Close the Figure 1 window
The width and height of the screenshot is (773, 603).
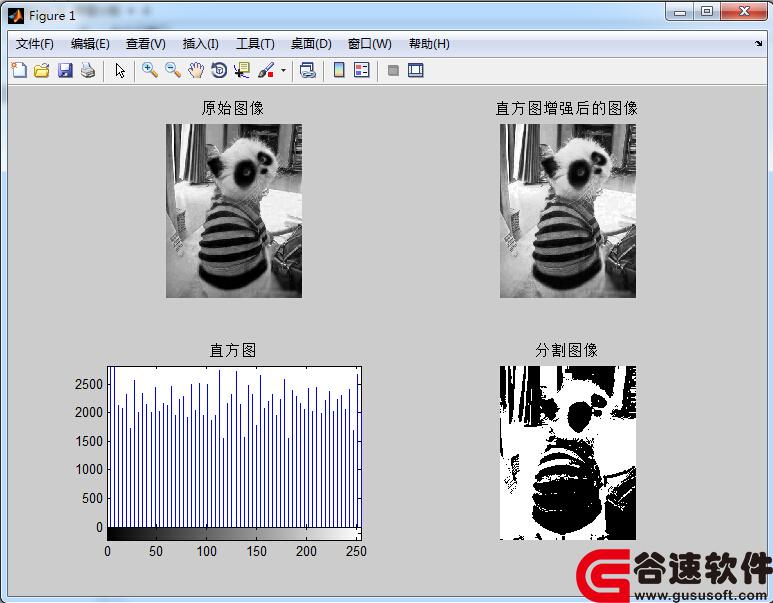point(744,11)
